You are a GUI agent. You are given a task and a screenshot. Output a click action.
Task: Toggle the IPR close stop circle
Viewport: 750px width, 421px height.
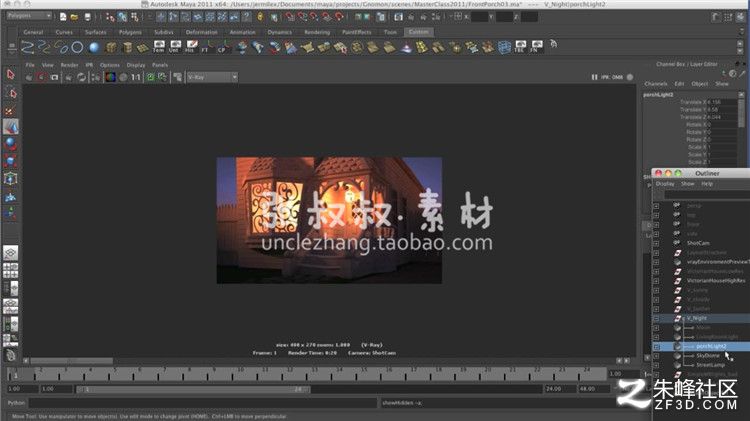630,77
